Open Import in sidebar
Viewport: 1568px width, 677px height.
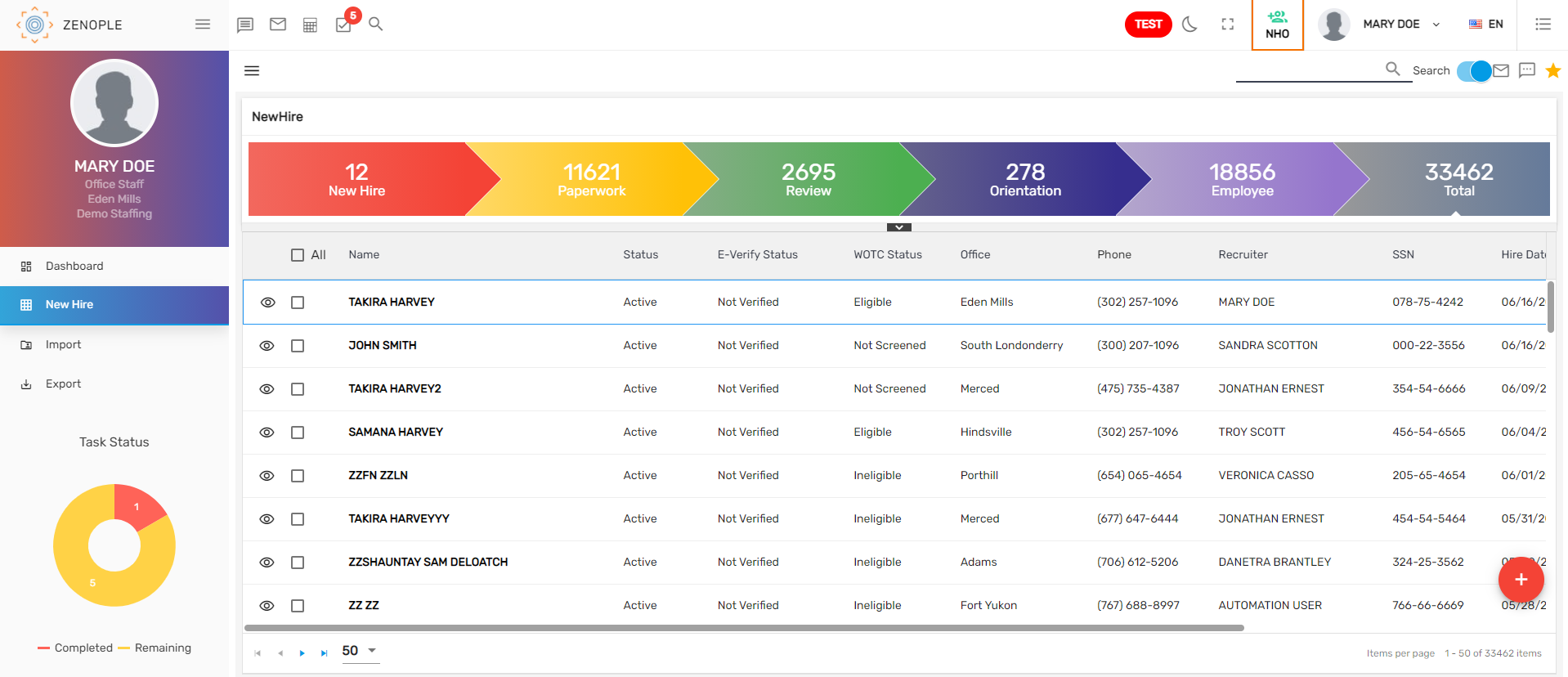point(114,345)
